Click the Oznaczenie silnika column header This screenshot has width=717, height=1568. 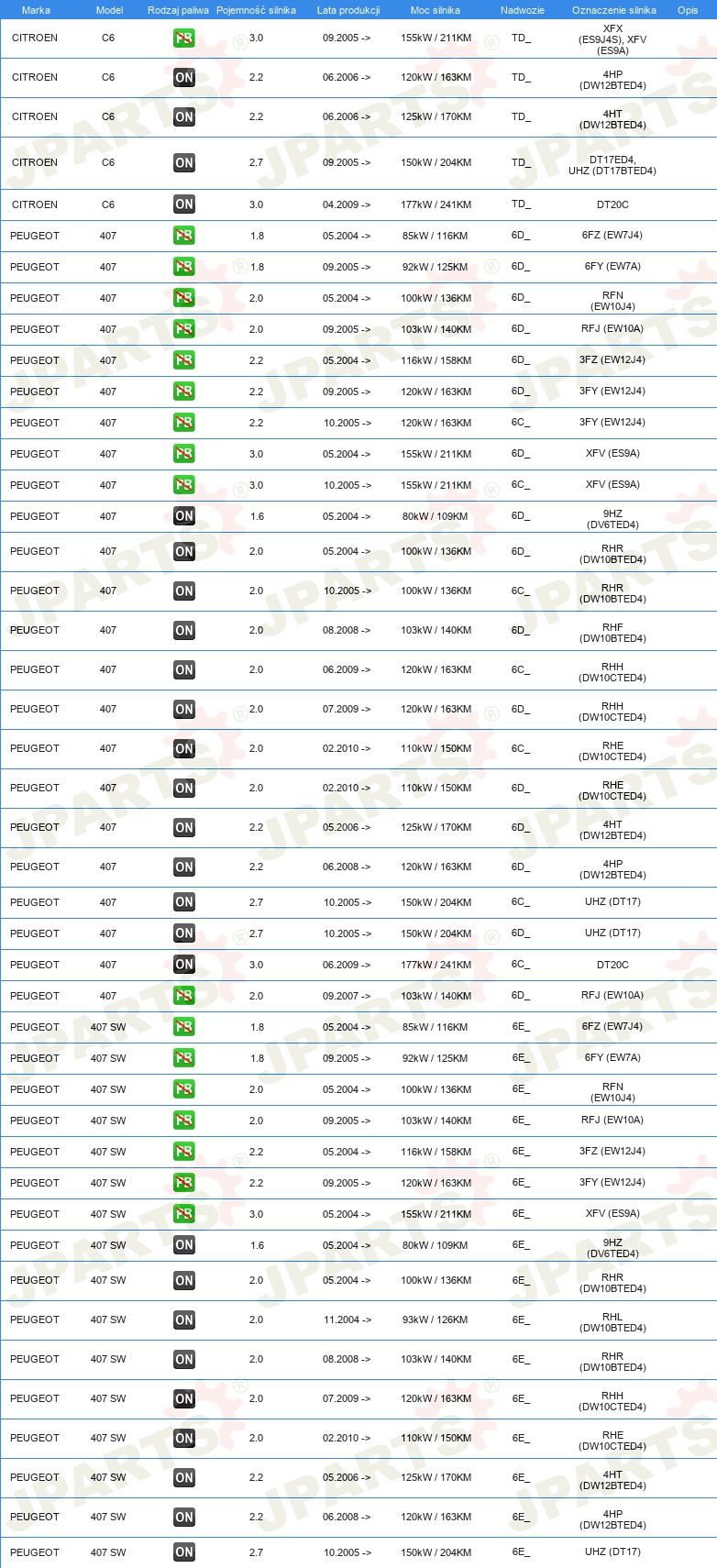614,10
